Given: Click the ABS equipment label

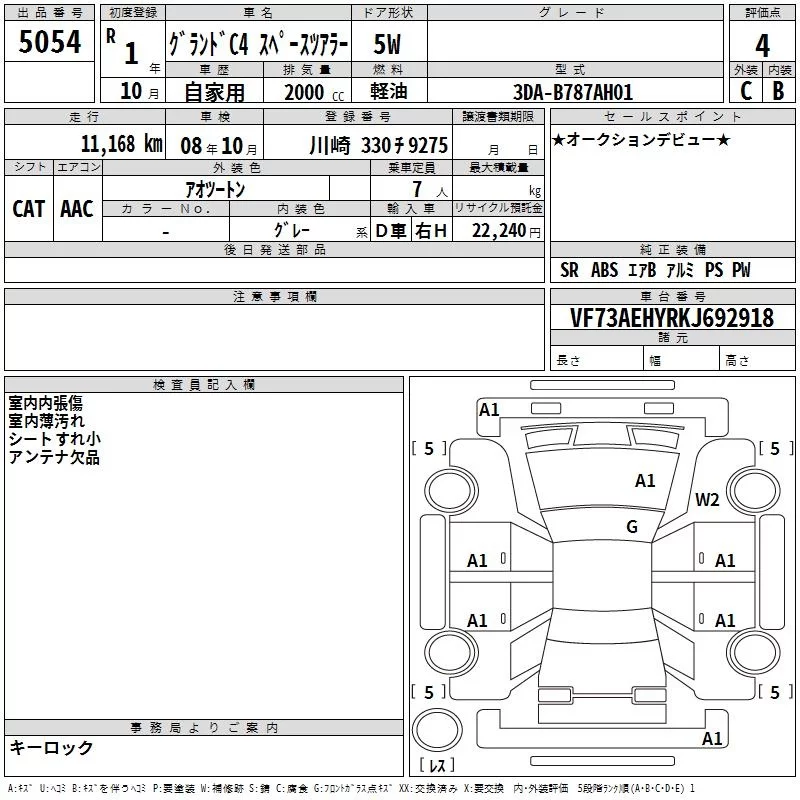Looking at the screenshot, I should pyautogui.click(x=605, y=270).
